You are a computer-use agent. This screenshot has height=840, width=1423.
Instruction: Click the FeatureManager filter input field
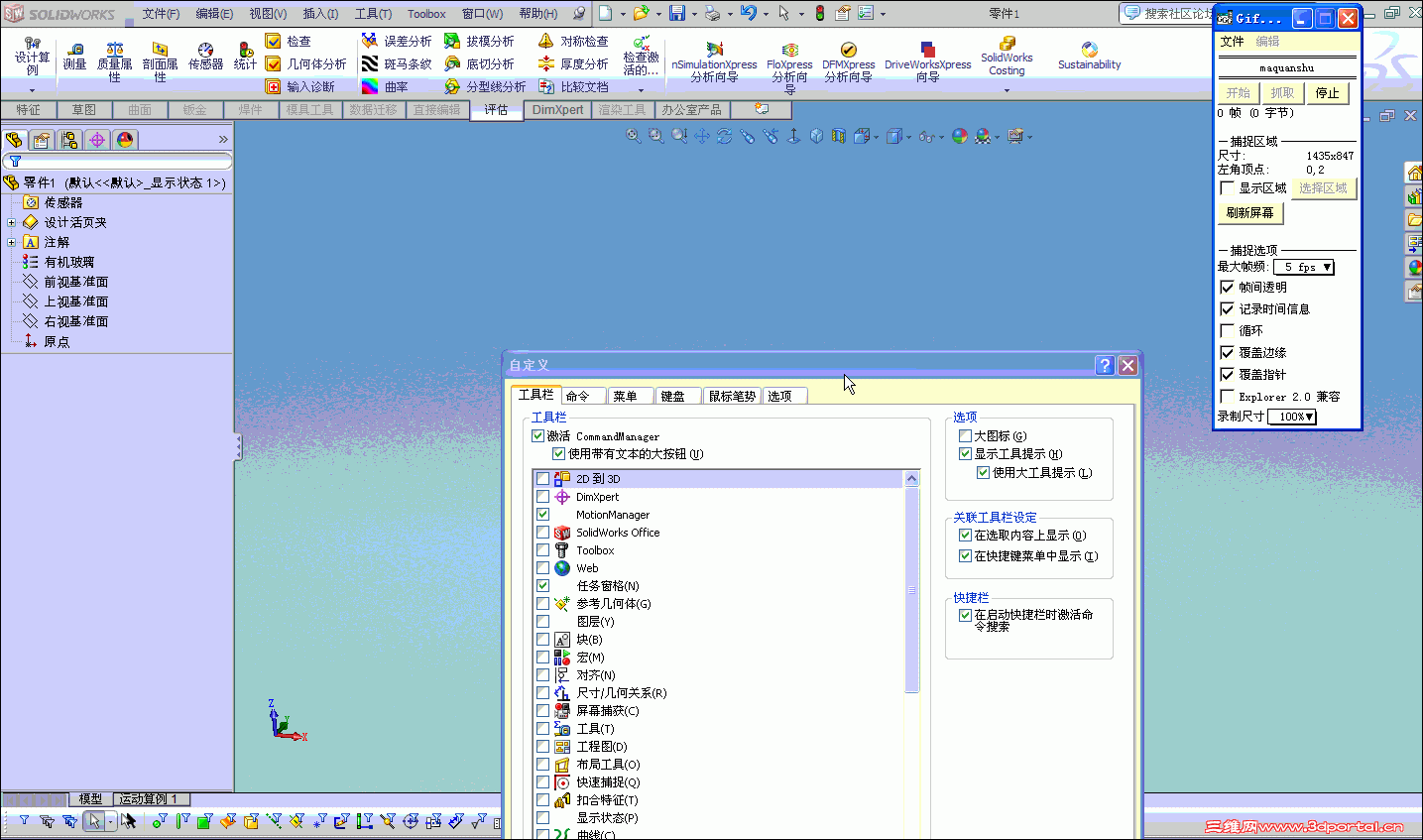[x=118, y=161]
